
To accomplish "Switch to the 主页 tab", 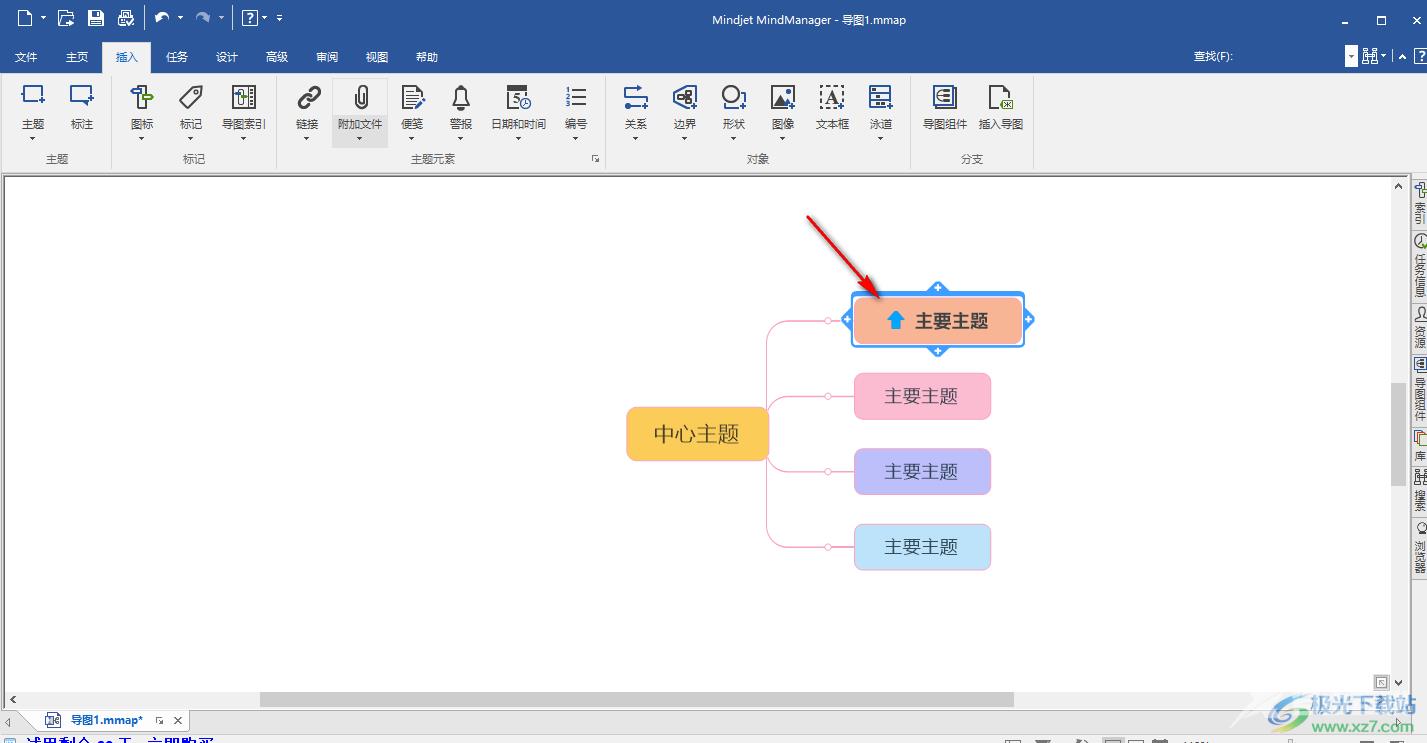I will 77,57.
